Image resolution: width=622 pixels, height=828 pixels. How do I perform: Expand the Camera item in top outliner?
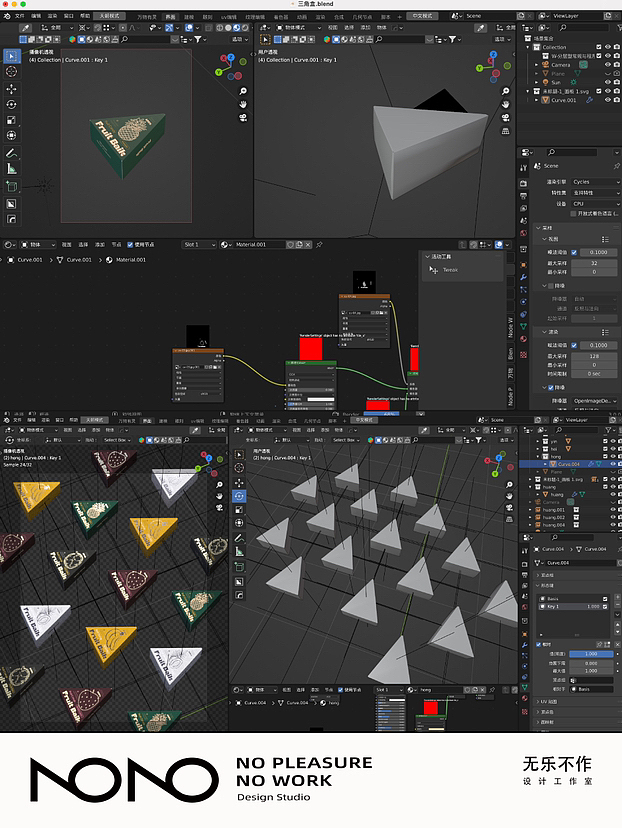coord(536,64)
